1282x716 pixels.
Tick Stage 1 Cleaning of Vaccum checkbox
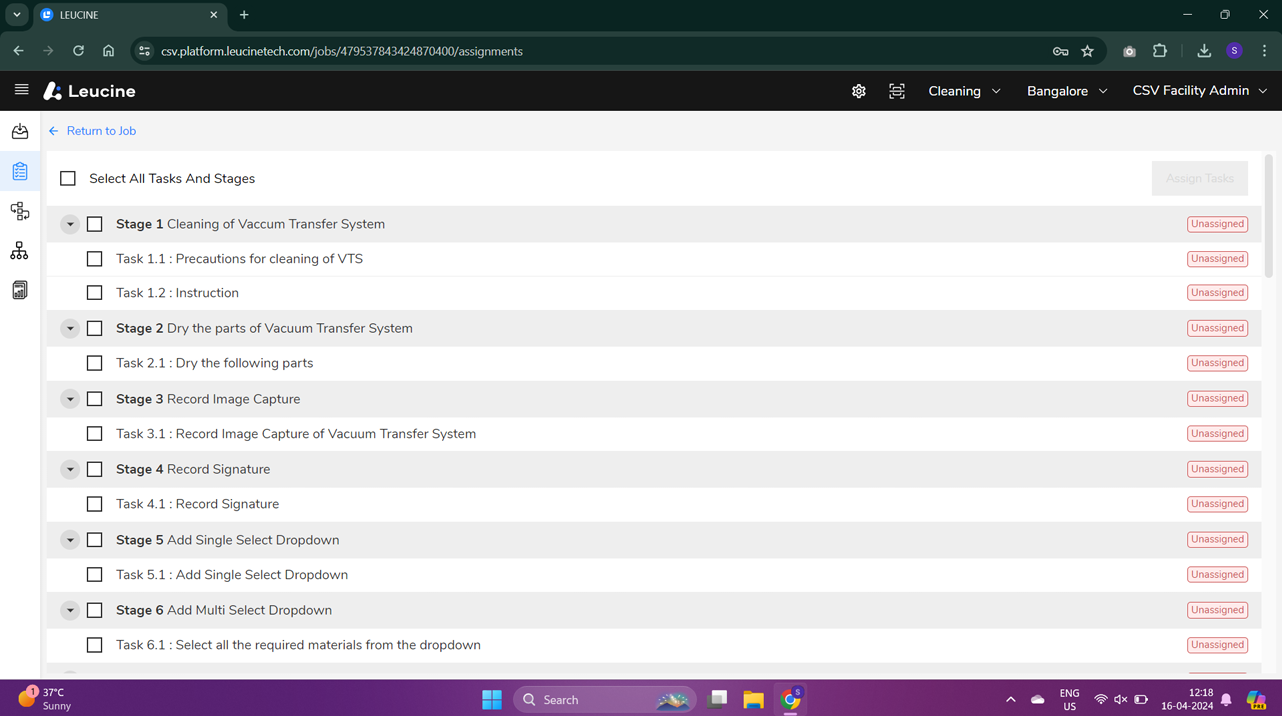coord(95,224)
